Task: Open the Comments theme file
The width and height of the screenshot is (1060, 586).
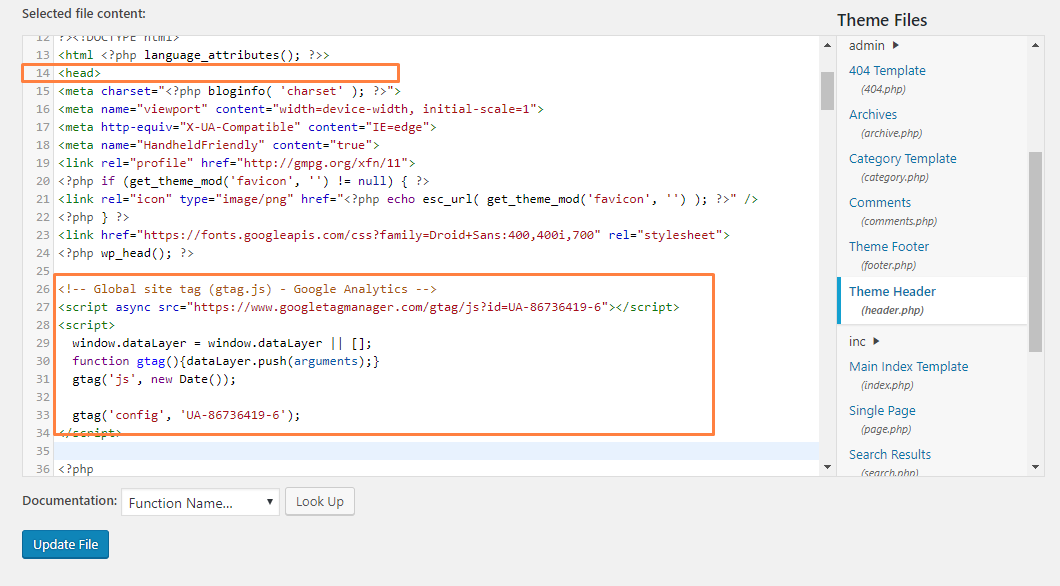Action: point(880,203)
